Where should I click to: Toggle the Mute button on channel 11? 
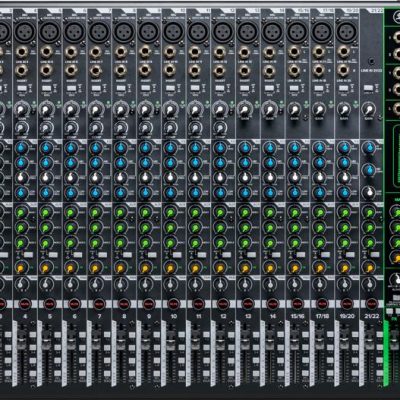click(x=198, y=304)
